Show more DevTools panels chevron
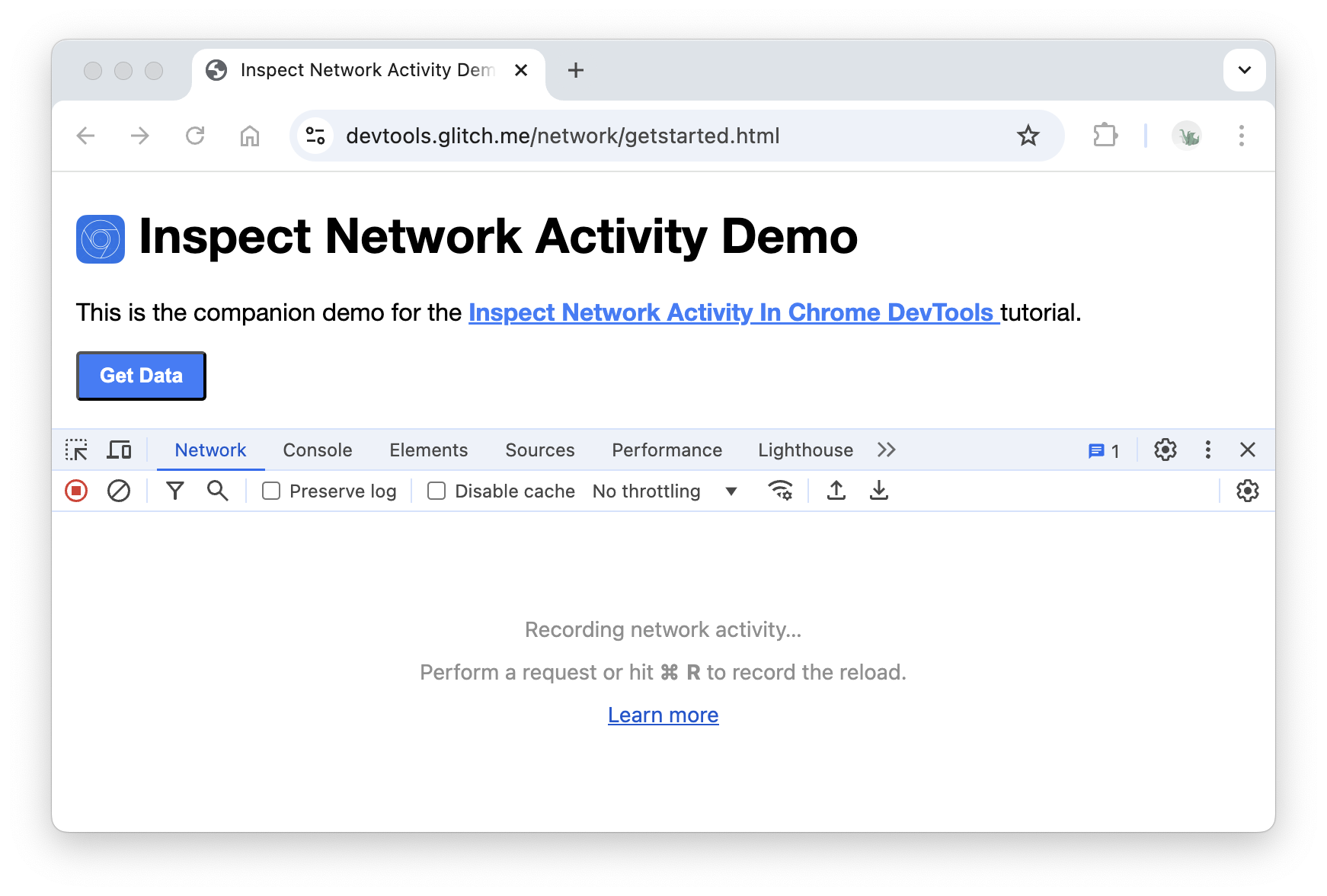This screenshot has width=1327, height=896. point(886,450)
